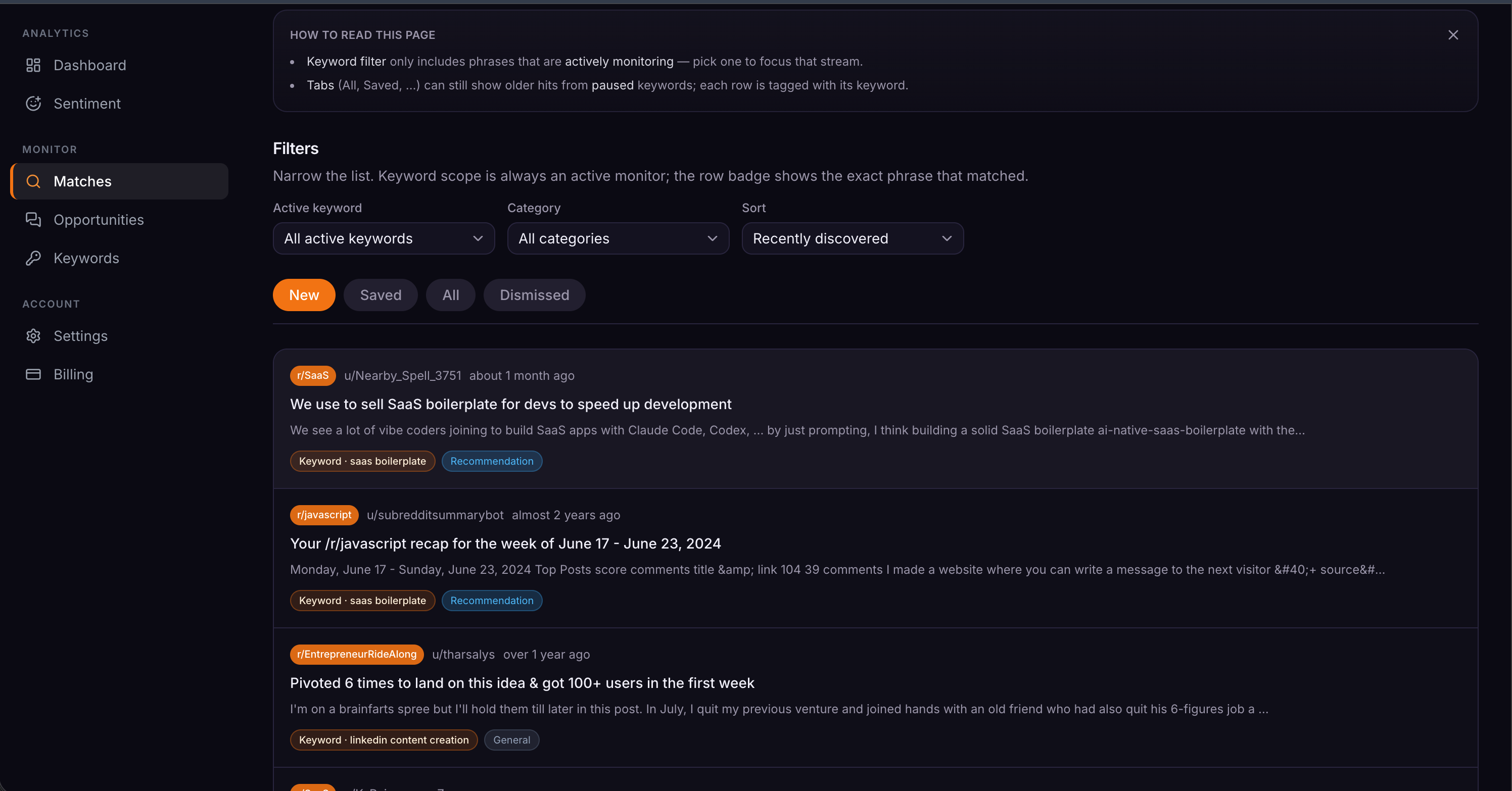Click the r/SaaS badge on the boilerplate post
The height and width of the screenshot is (791, 1512).
313,376
